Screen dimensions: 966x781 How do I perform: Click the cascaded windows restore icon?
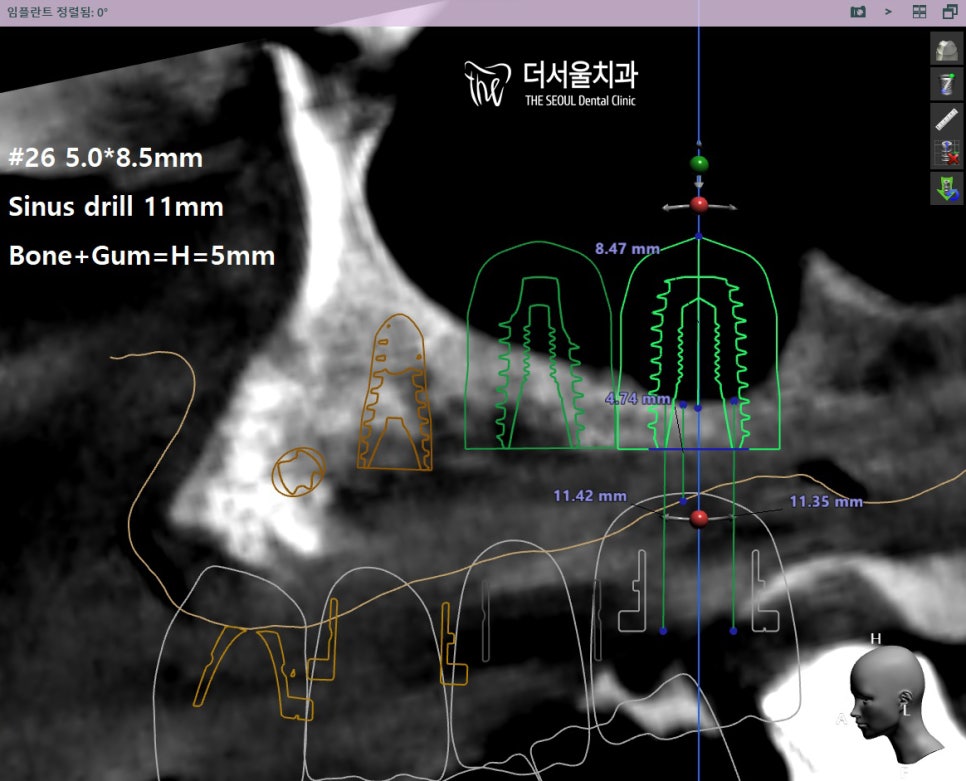[x=950, y=12]
